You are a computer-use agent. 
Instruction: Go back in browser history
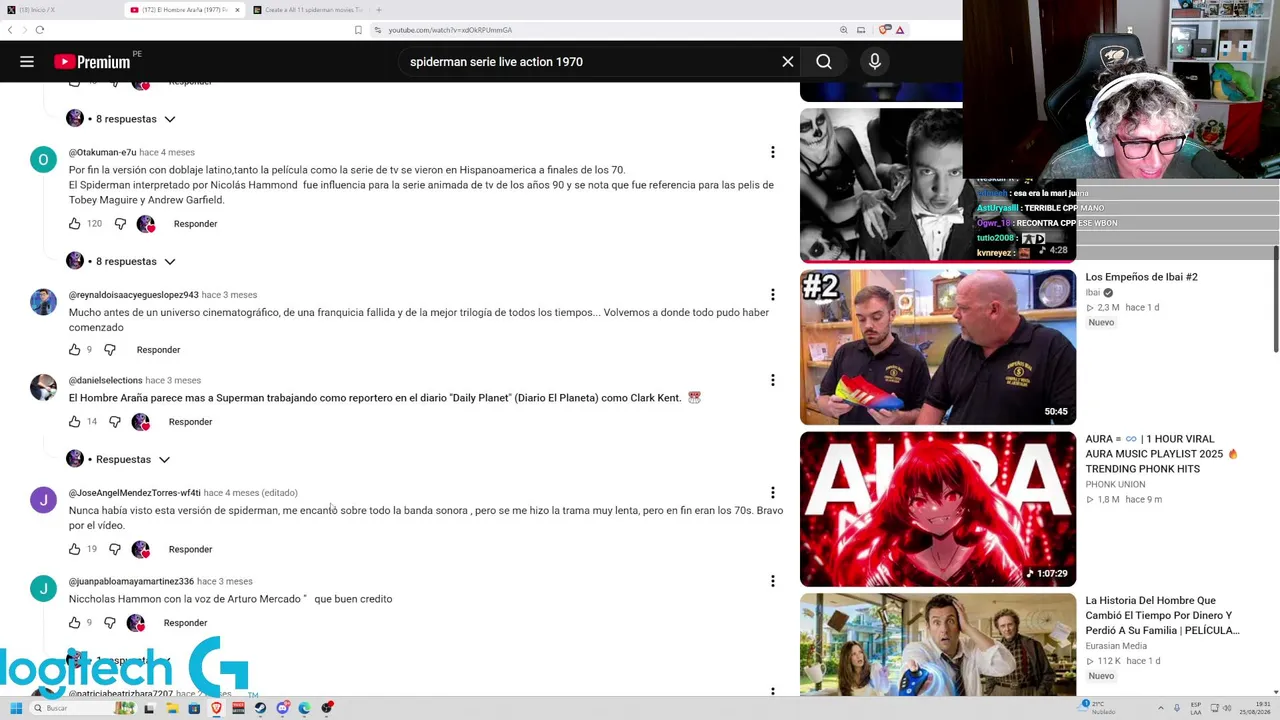coord(10,30)
